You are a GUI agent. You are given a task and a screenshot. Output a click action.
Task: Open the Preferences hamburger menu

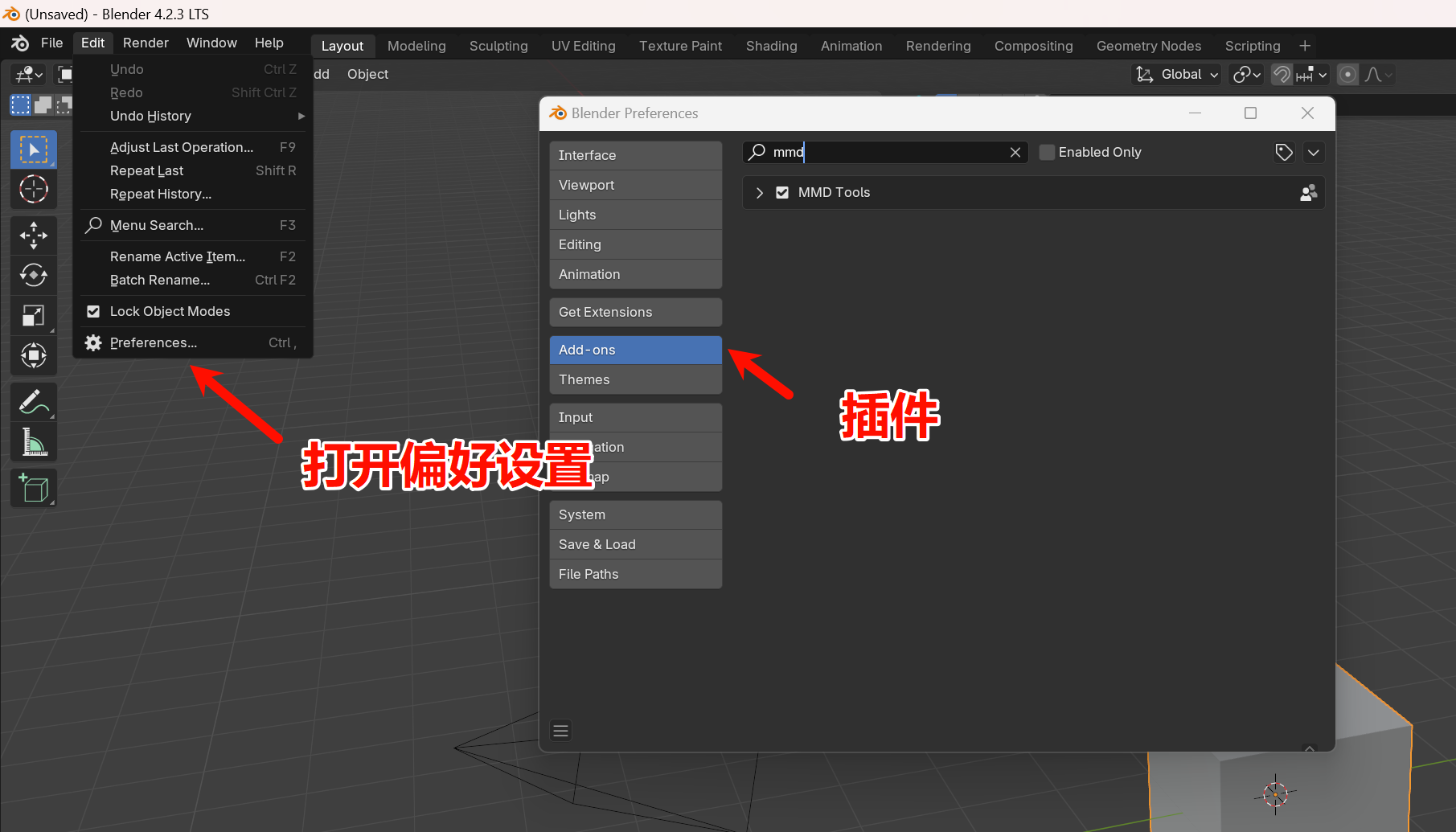pos(561,731)
